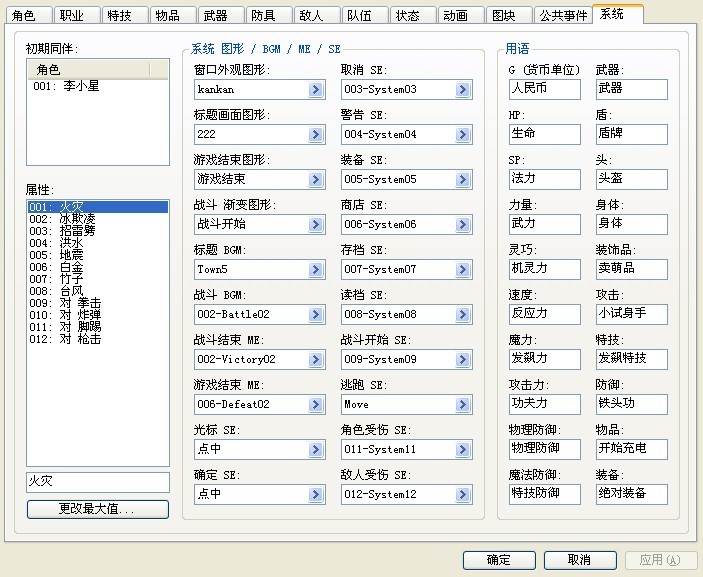Select attribute 004: 洪水
This screenshot has width=703, height=577.
tap(98, 243)
